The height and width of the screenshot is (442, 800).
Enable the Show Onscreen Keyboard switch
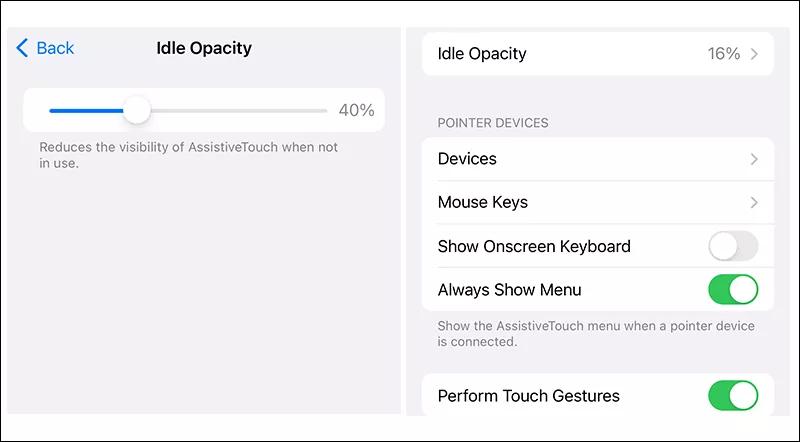[733, 246]
